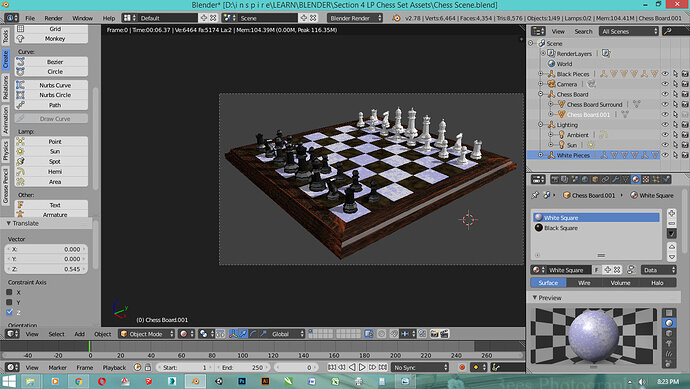Click the red record auto-keyframe button

[x=462, y=367]
